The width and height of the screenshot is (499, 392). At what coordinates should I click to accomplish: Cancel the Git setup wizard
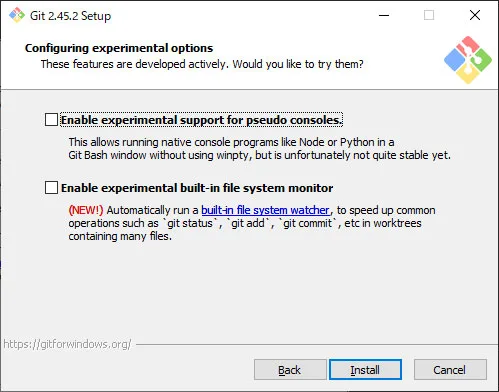coord(450,369)
